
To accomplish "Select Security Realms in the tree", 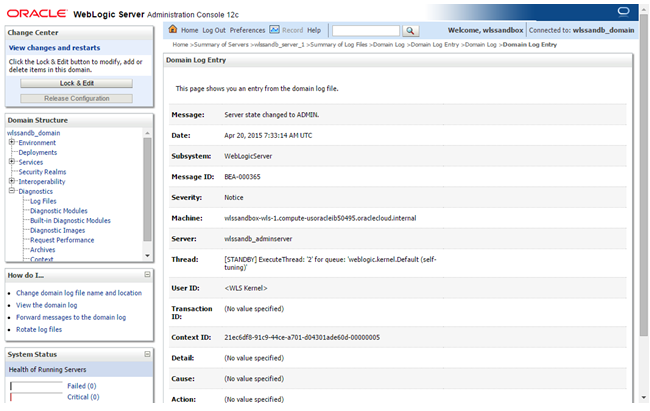I will (x=42, y=172).
